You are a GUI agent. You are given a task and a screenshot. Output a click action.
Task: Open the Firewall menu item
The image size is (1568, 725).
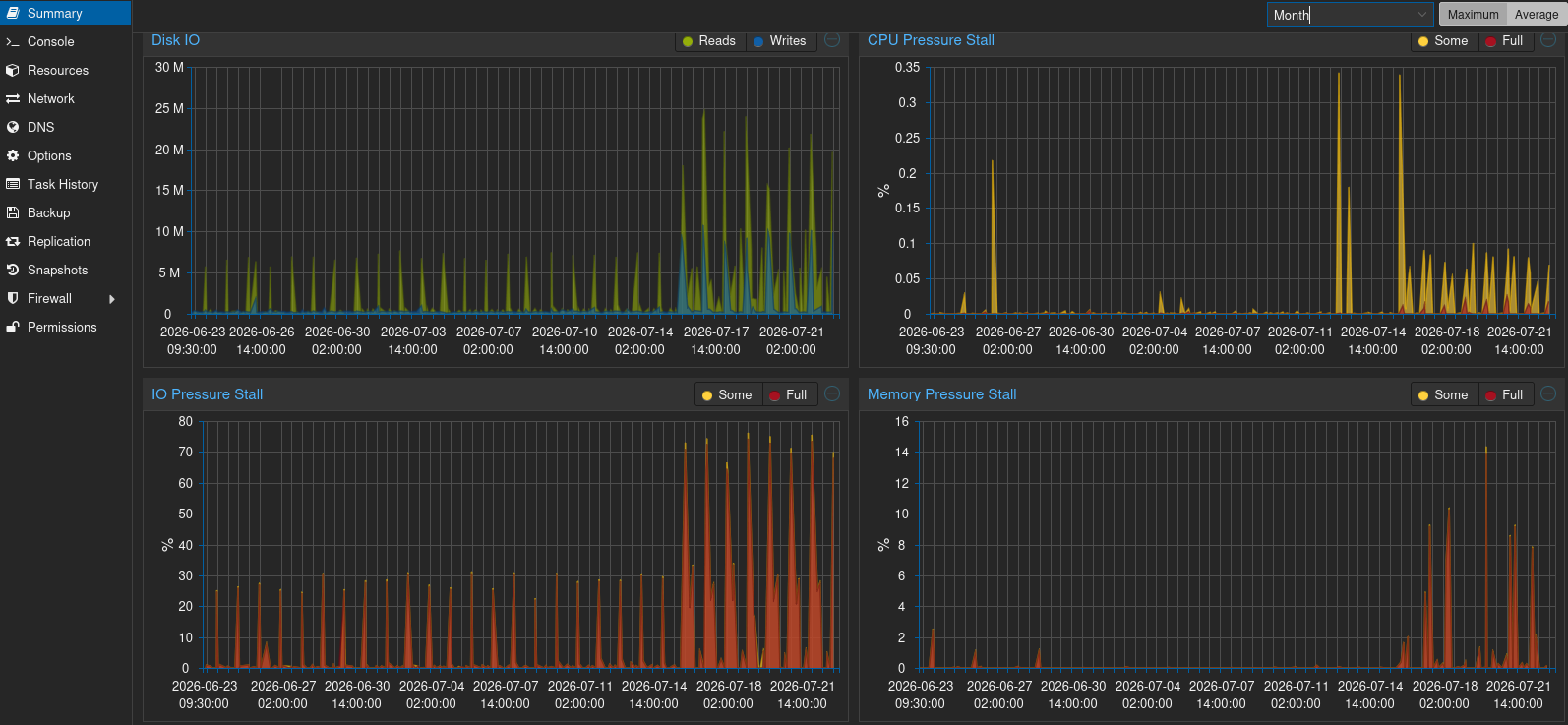click(66, 299)
